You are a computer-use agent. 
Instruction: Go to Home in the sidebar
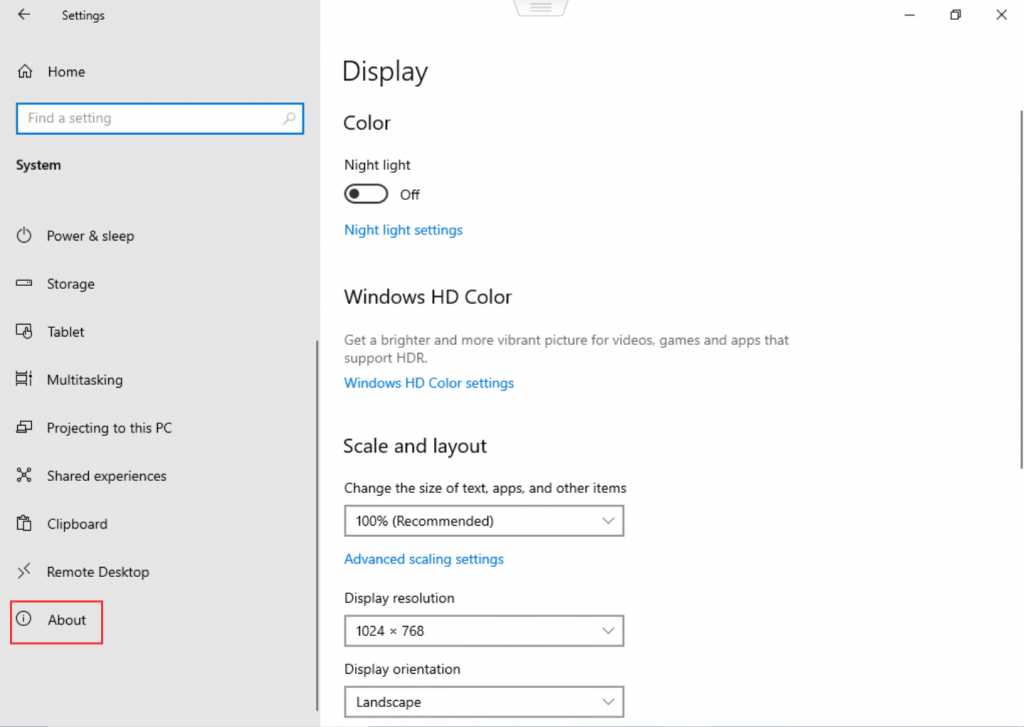[x=66, y=72]
